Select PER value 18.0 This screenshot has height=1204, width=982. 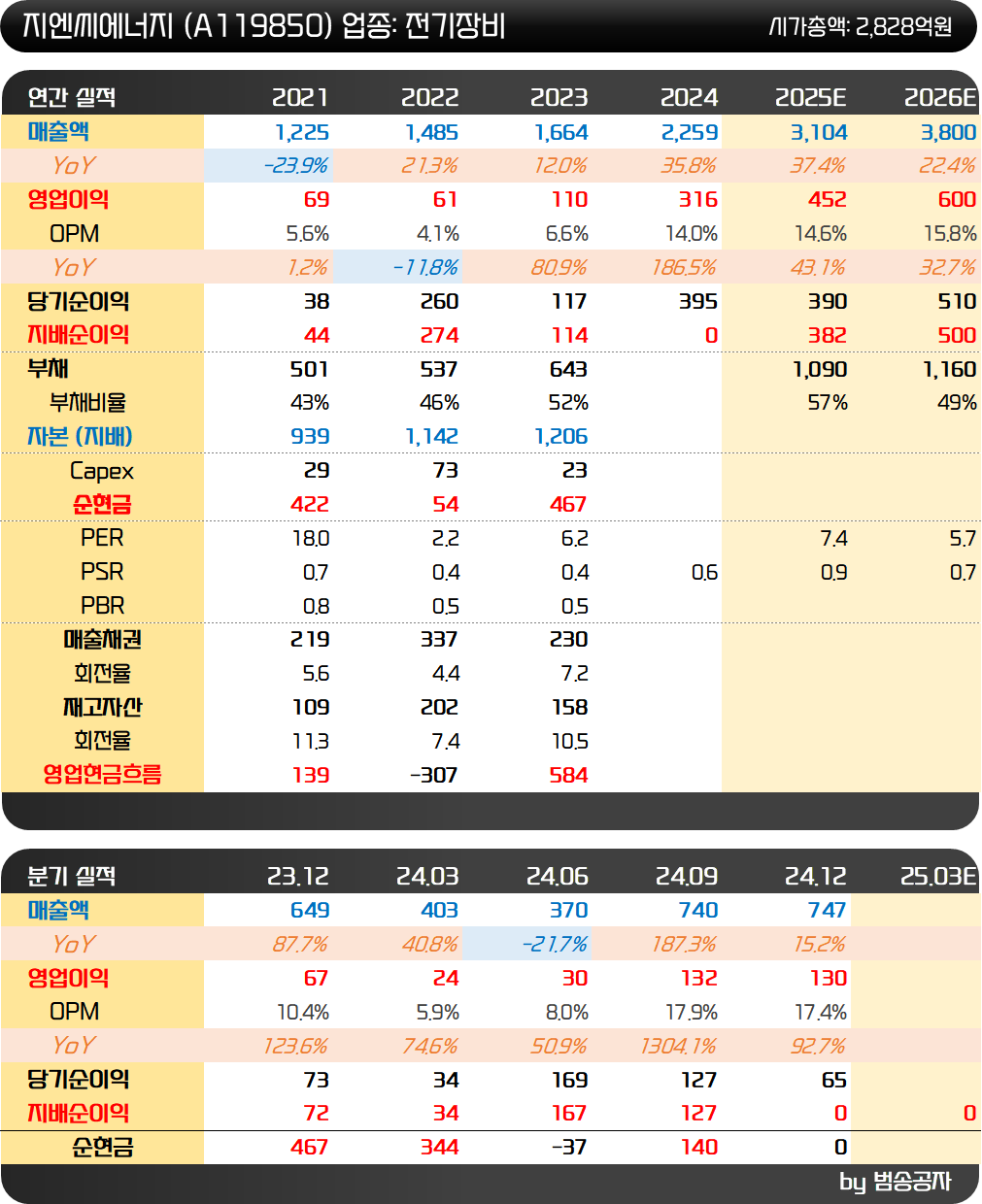311,538
